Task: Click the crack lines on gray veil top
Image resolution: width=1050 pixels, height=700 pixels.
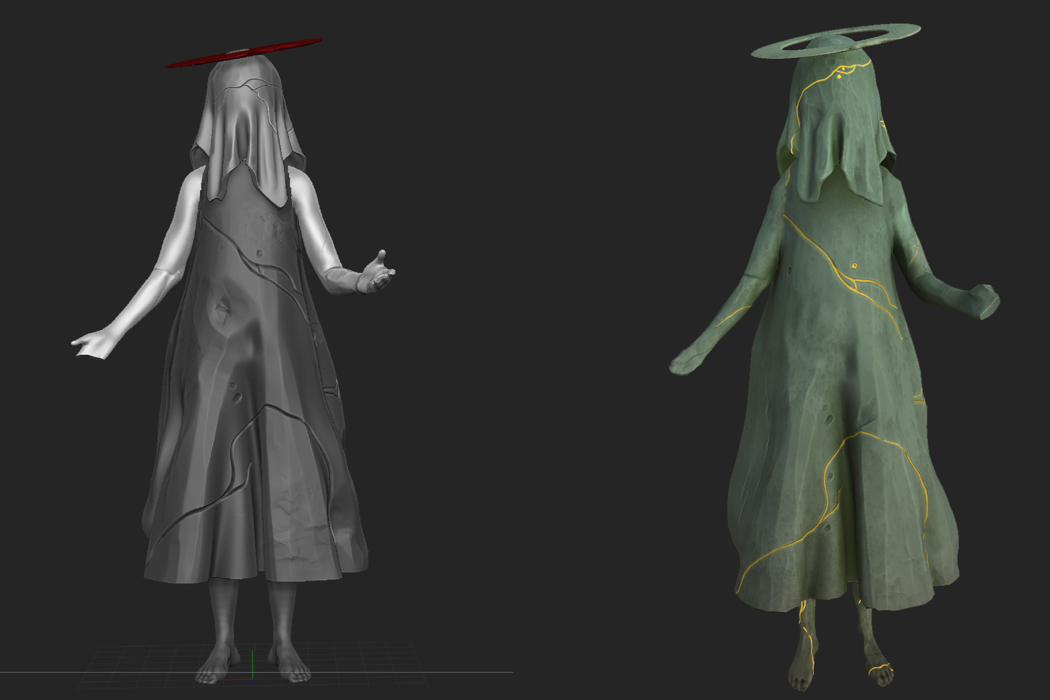Action: coord(250,95)
